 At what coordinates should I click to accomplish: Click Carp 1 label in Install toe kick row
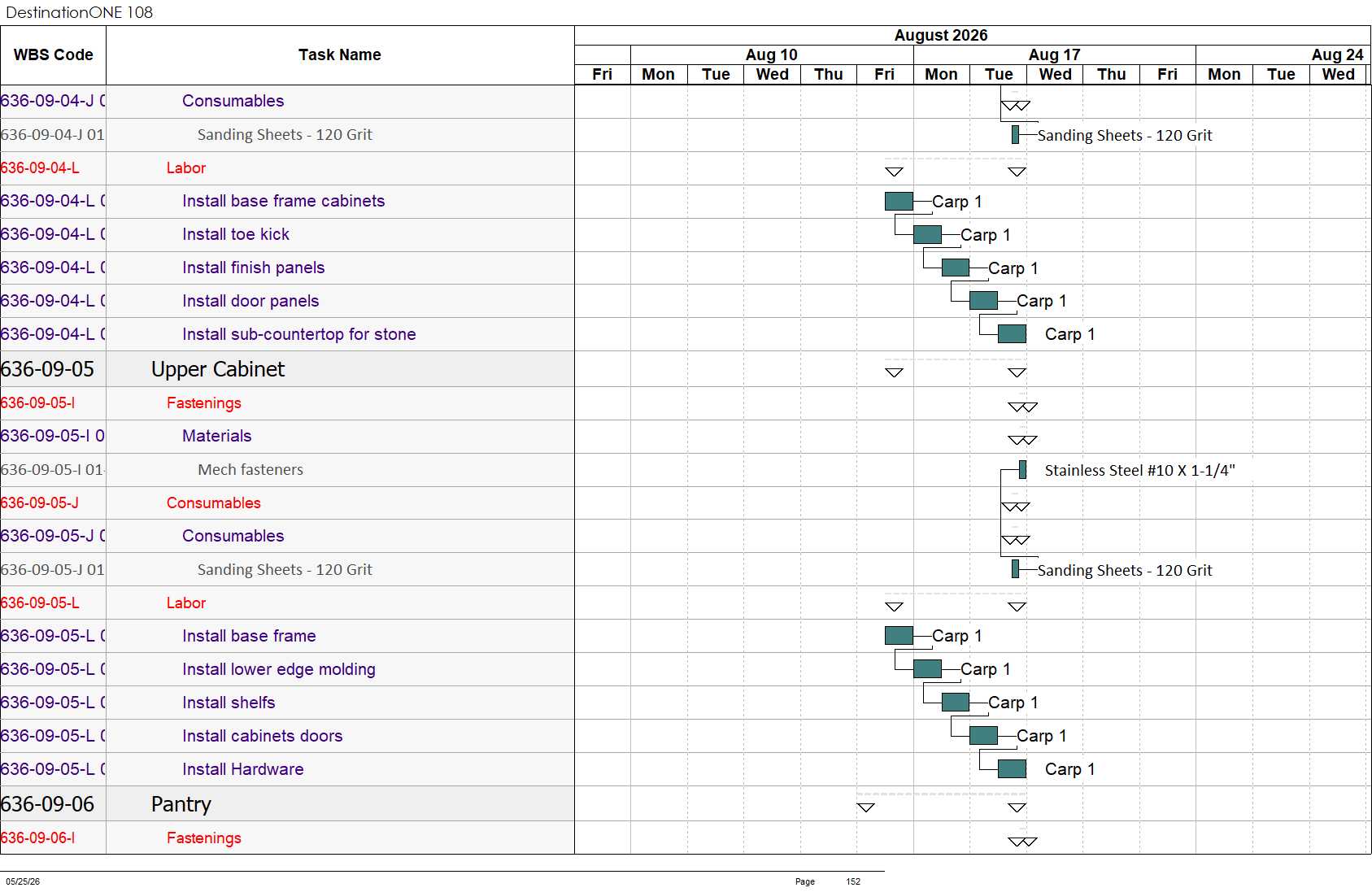(986, 235)
